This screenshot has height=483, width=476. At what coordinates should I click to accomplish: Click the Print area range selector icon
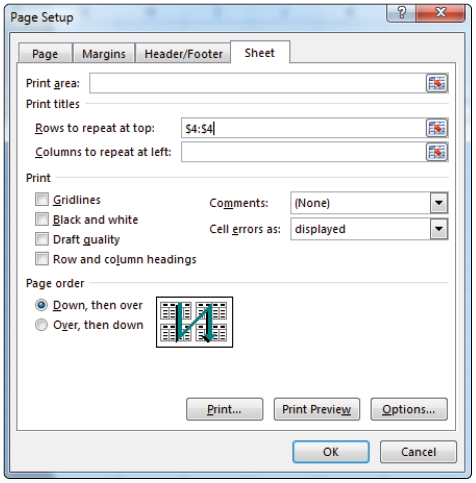pyautogui.click(x=437, y=83)
